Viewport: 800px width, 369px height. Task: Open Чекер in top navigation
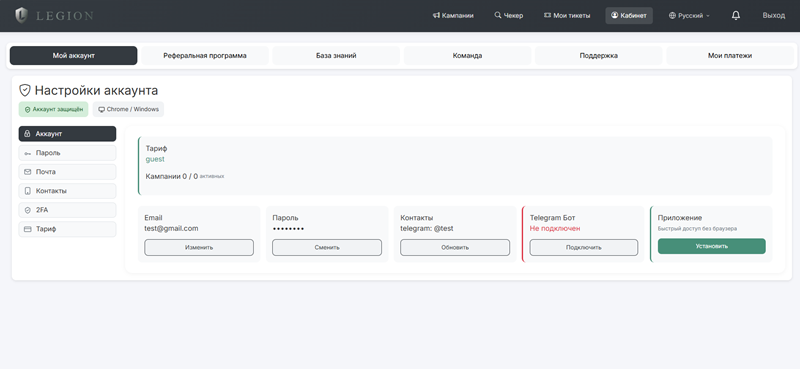pyautogui.click(x=509, y=16)
